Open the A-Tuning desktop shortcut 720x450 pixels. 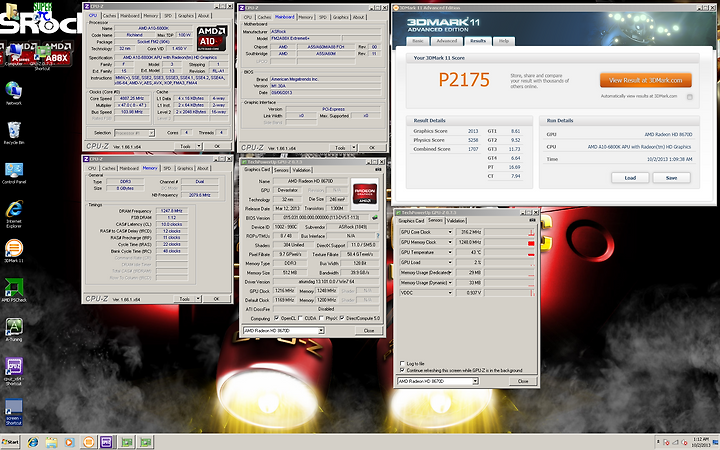[14, 329]
